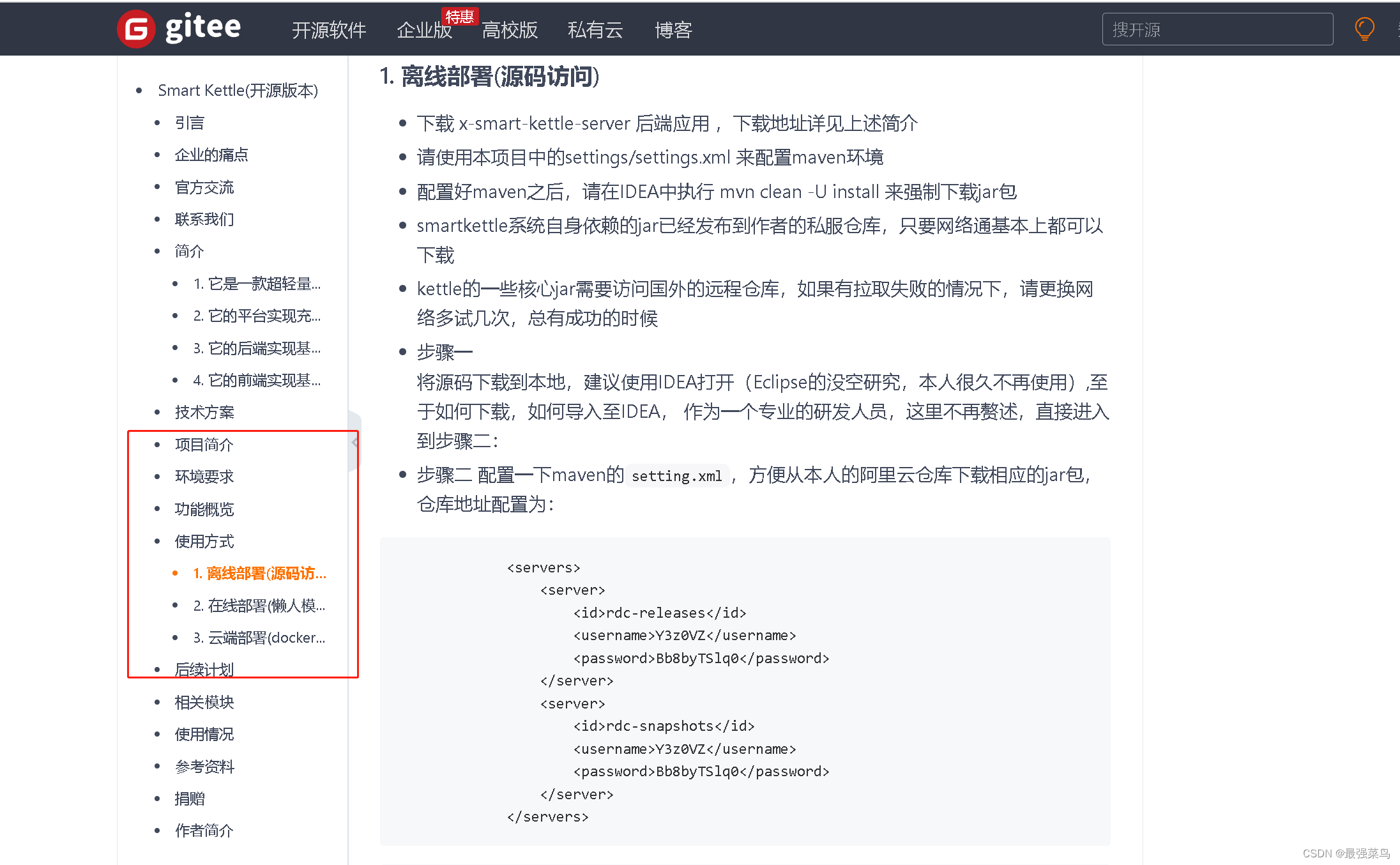The width and height of the screenshot is (1400, 865).
Task: Click the opening <servers> tag line
Action: click(x=544, y=567)
